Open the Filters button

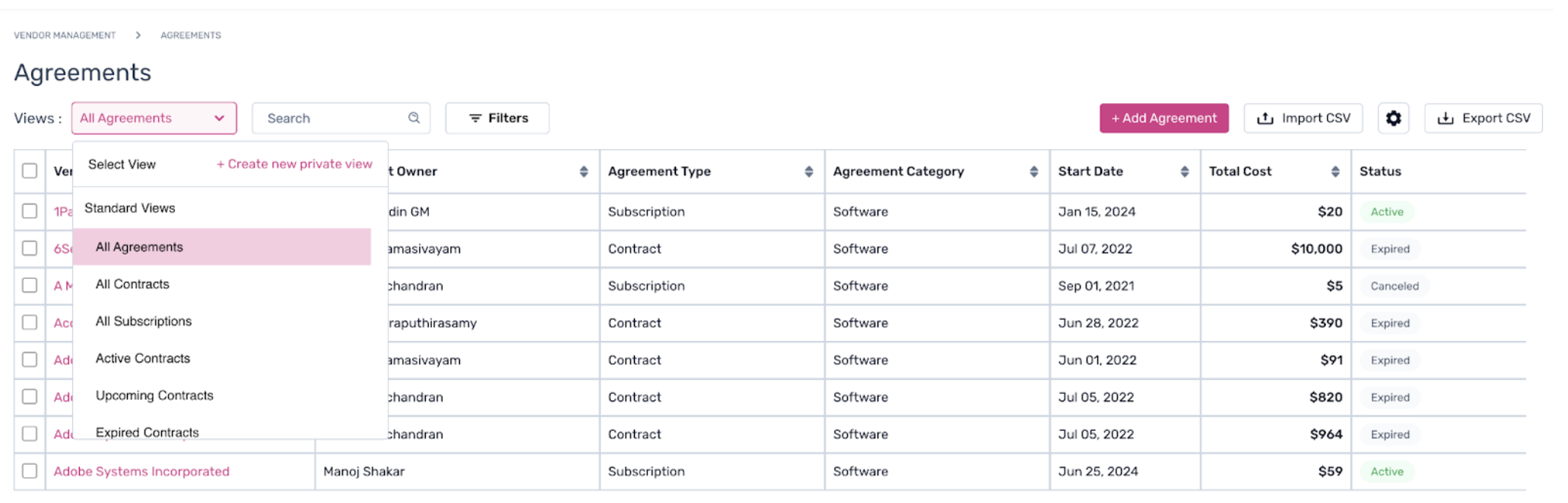pos(497,118)
